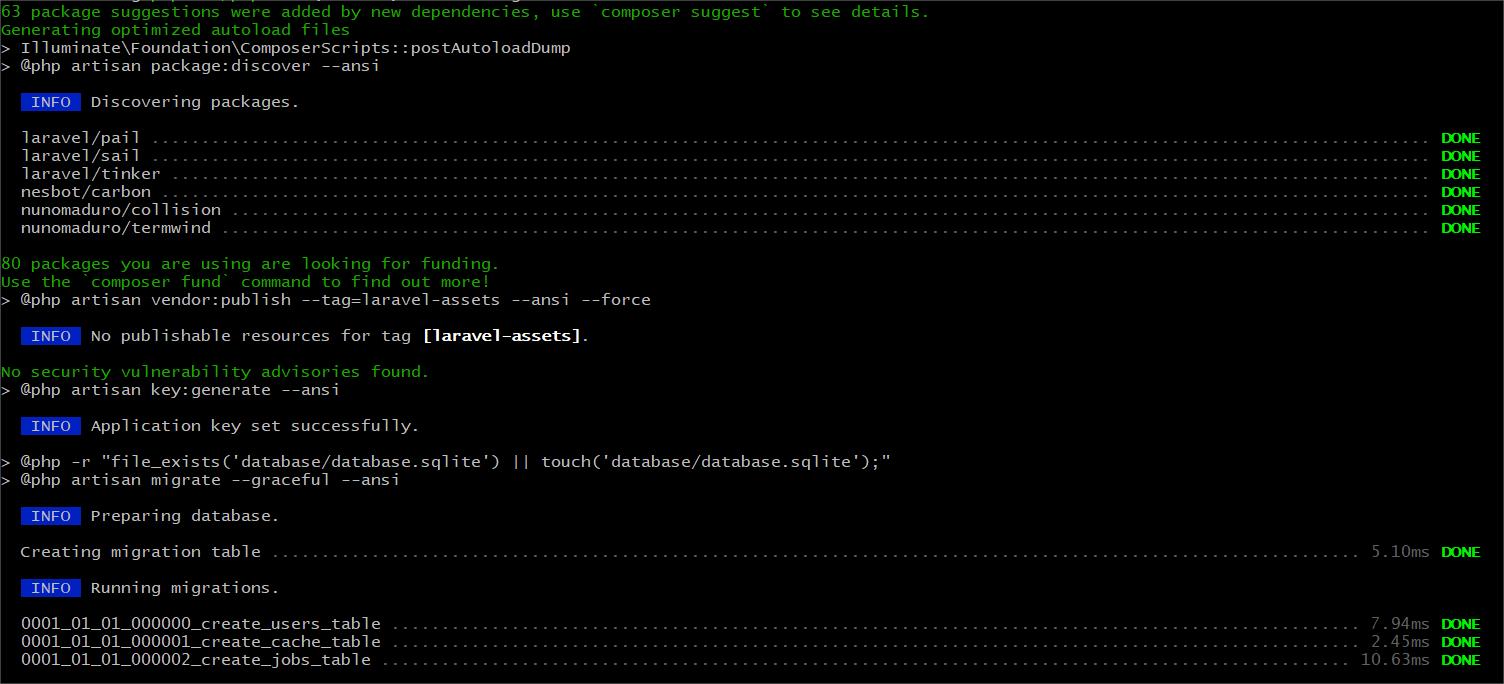
Task: Click INFO badge next to "No publishable resources"
Action: click(x=50, y=336)
